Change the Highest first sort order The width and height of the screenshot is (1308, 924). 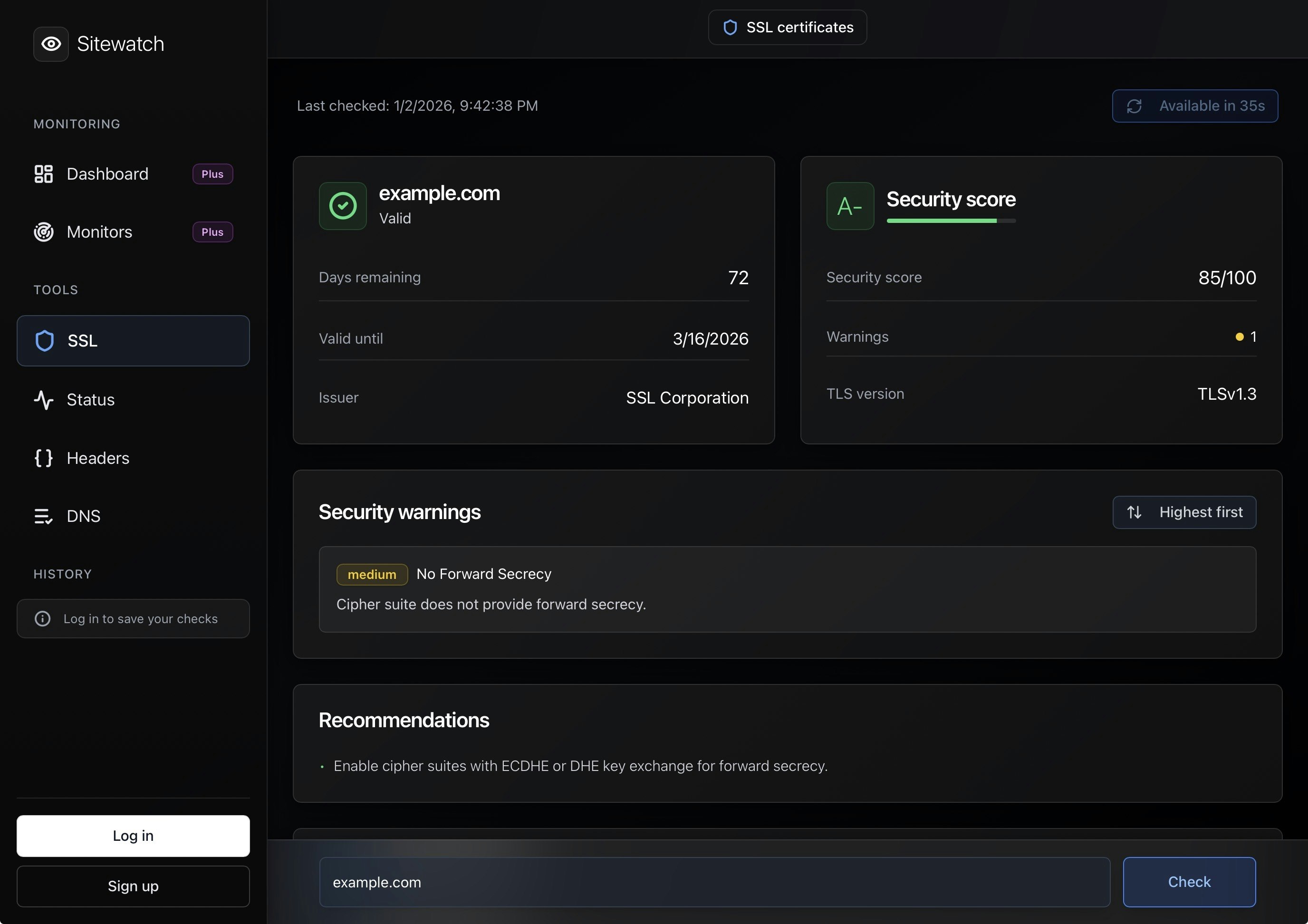click(1184, 512)
